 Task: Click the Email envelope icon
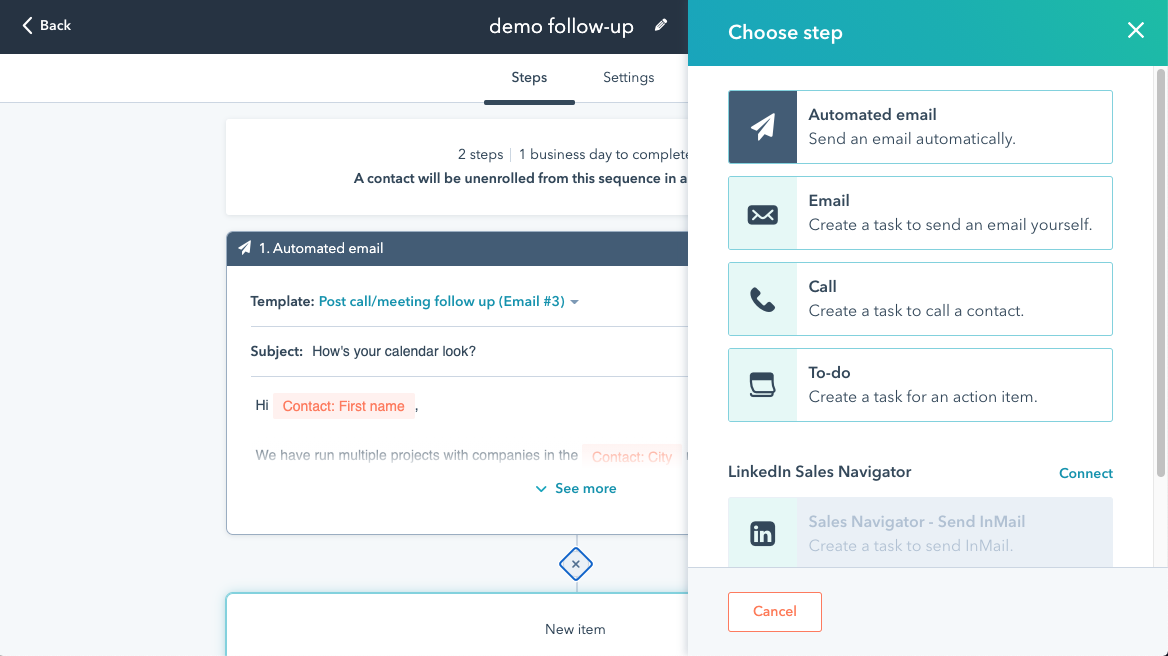(763, 213)
